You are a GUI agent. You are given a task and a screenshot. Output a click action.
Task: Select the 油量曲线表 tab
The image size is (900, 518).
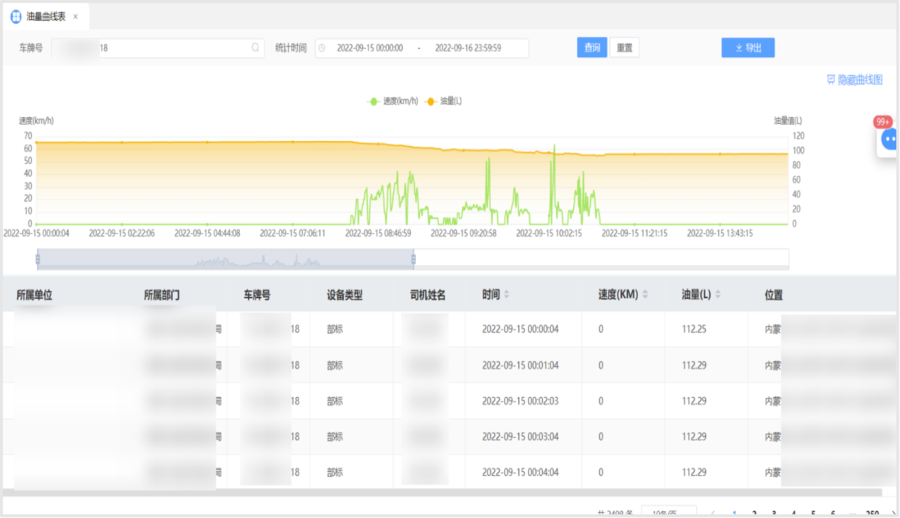click(x=46, y=17)
